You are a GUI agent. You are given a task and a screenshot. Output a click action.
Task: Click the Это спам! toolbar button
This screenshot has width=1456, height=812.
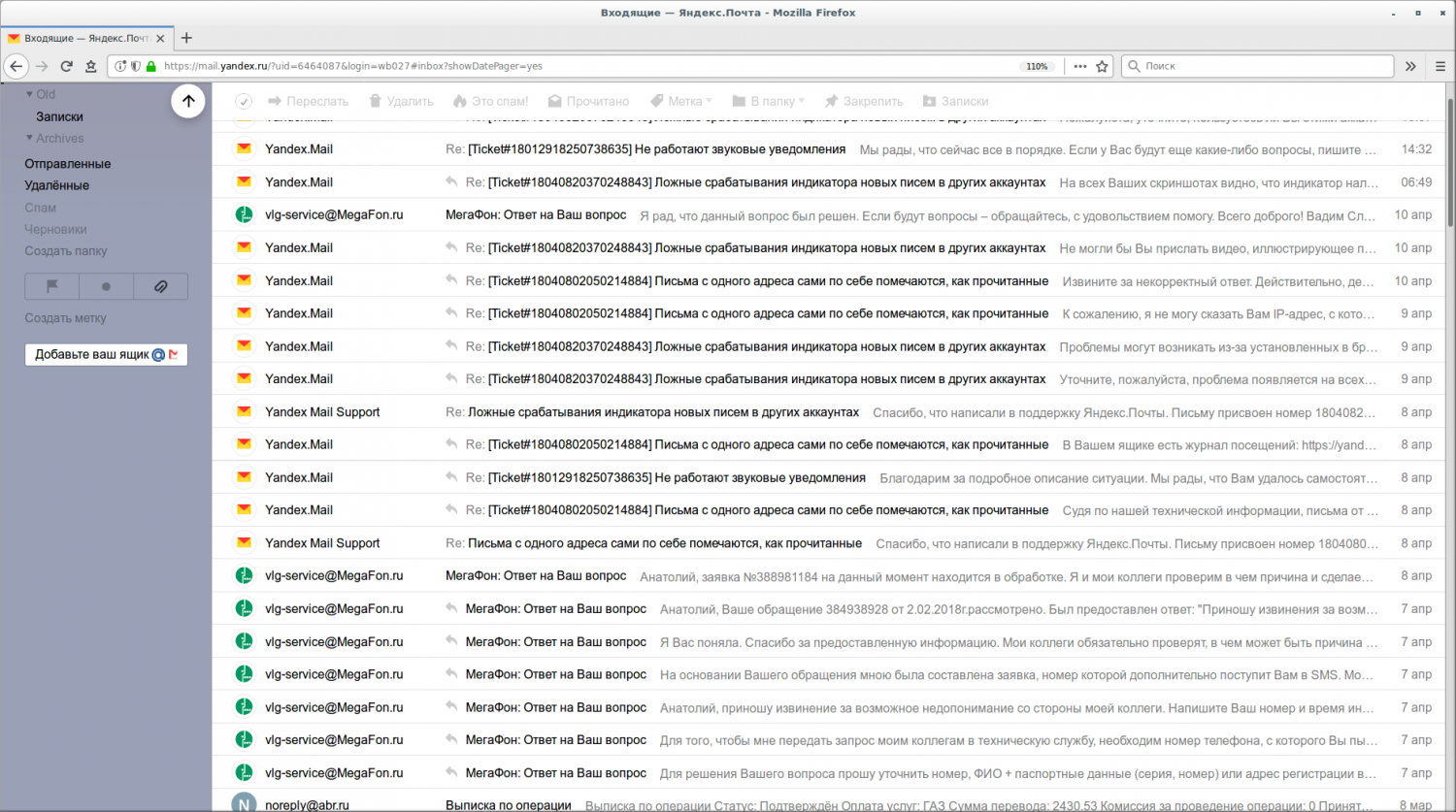tap(490, 101)
